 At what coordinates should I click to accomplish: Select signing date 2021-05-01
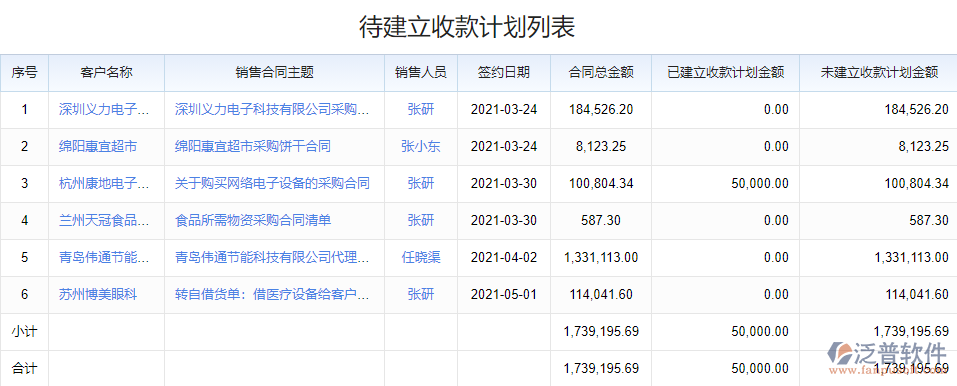(x=504, y=294)
